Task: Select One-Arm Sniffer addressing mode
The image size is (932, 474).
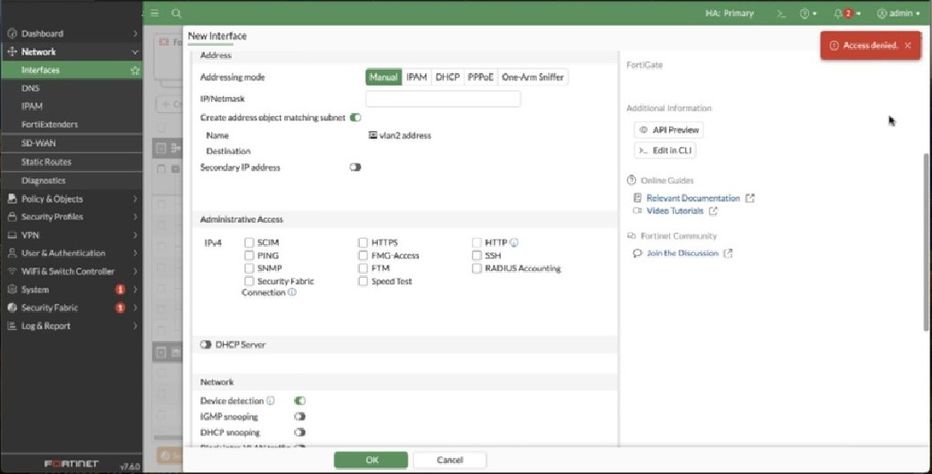Action: click(x=533, y=77)
